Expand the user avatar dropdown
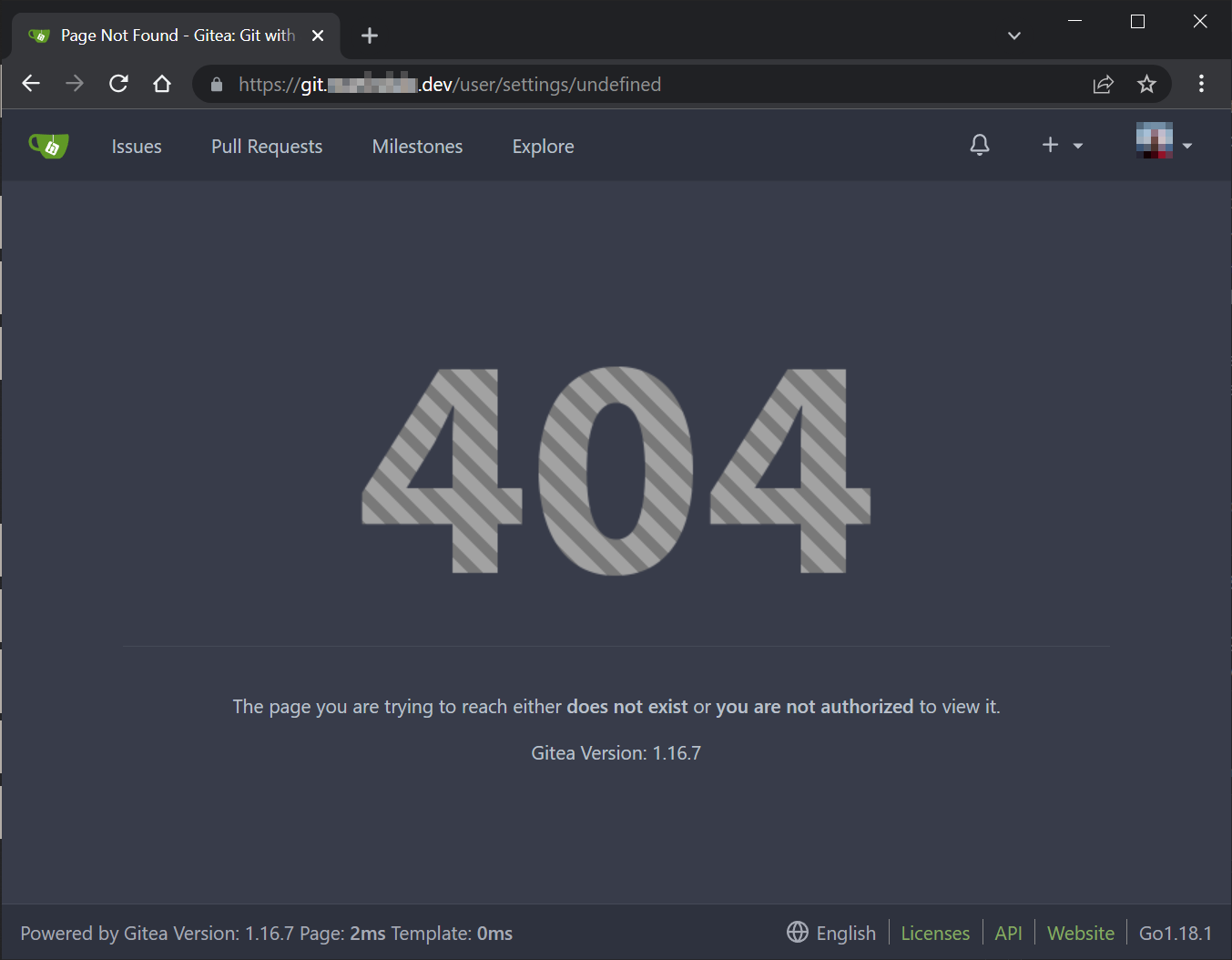 (x=1155, y=143)
